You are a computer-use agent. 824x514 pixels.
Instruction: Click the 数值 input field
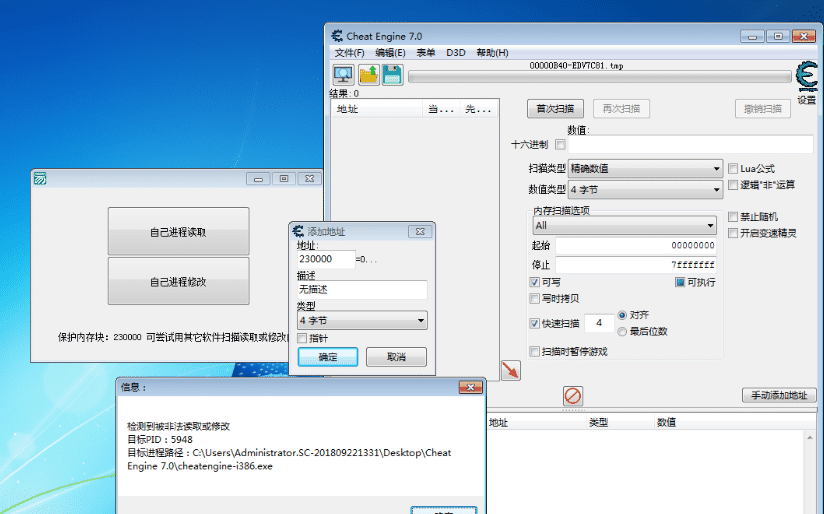click(691, 144)
